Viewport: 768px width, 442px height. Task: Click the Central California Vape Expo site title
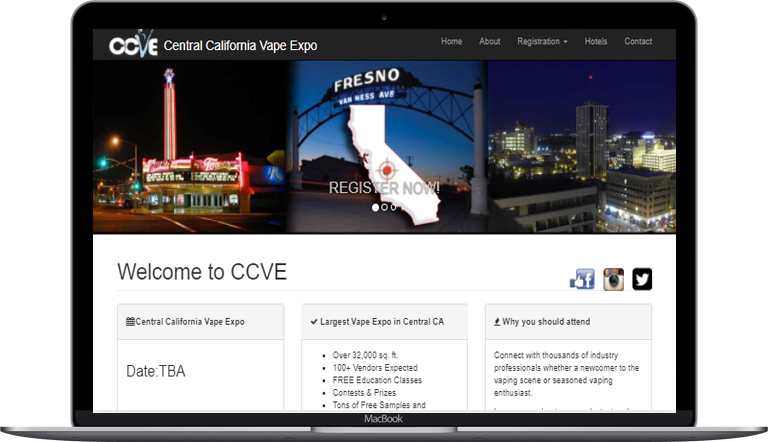coord(240,46)
